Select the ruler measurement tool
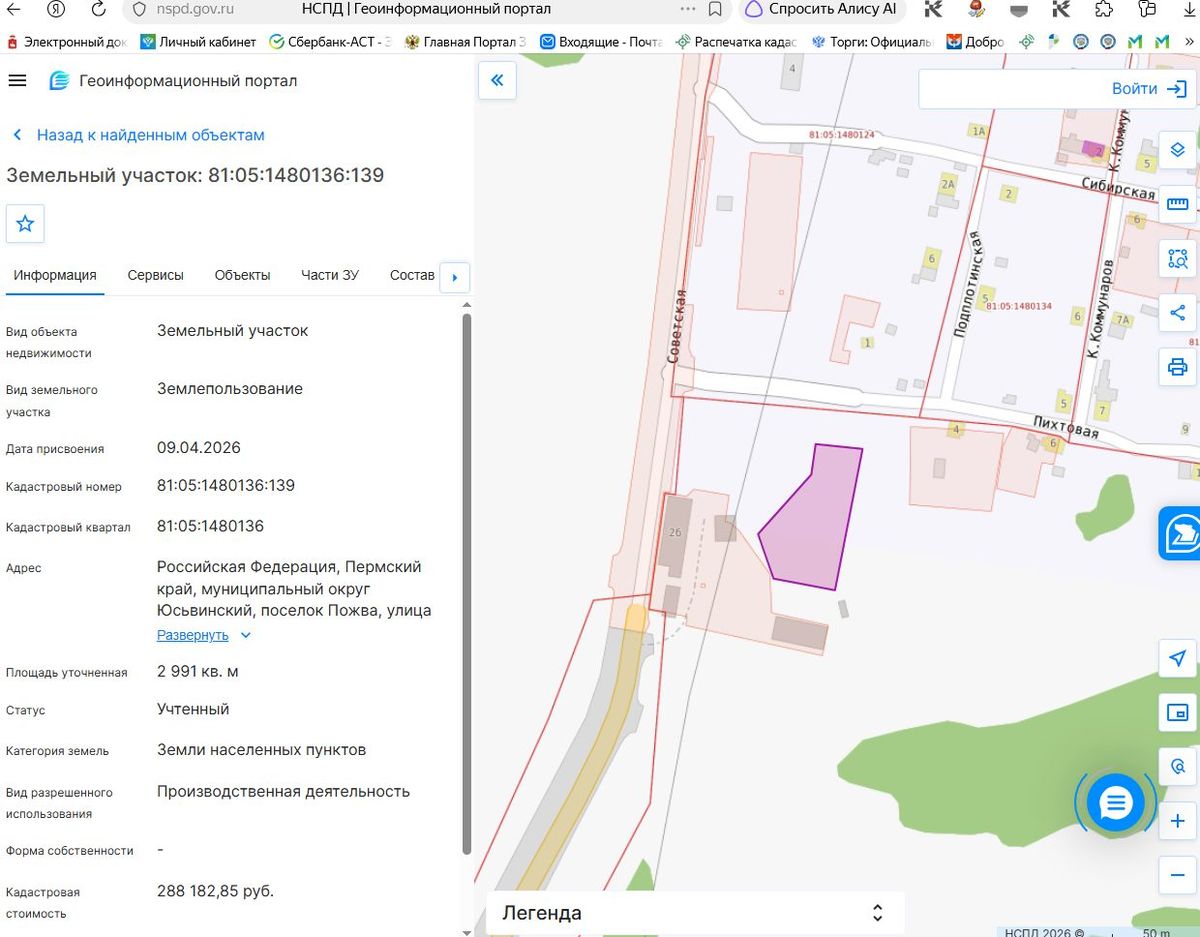 click(x=1177, y=204)
